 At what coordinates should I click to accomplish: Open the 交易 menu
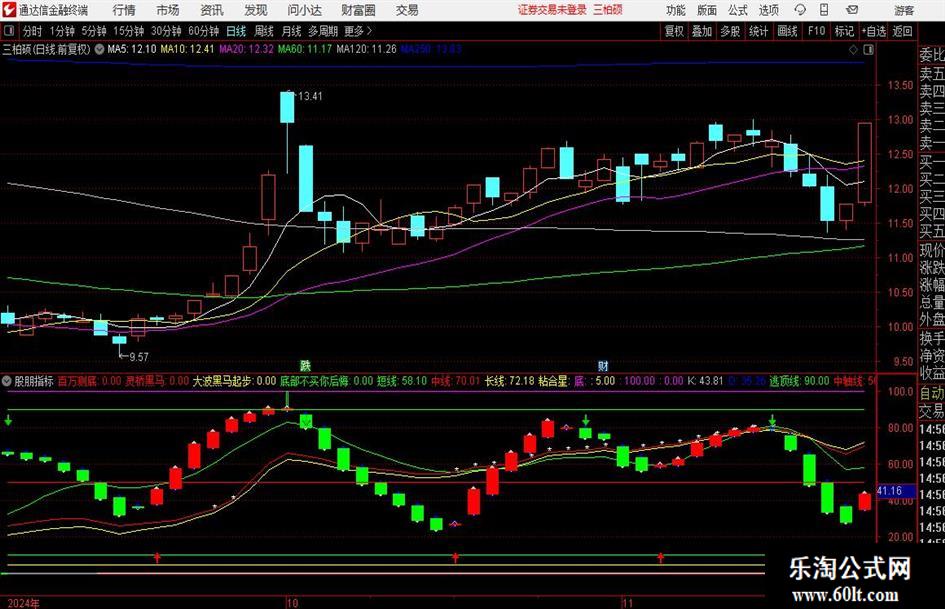(407, 10)
